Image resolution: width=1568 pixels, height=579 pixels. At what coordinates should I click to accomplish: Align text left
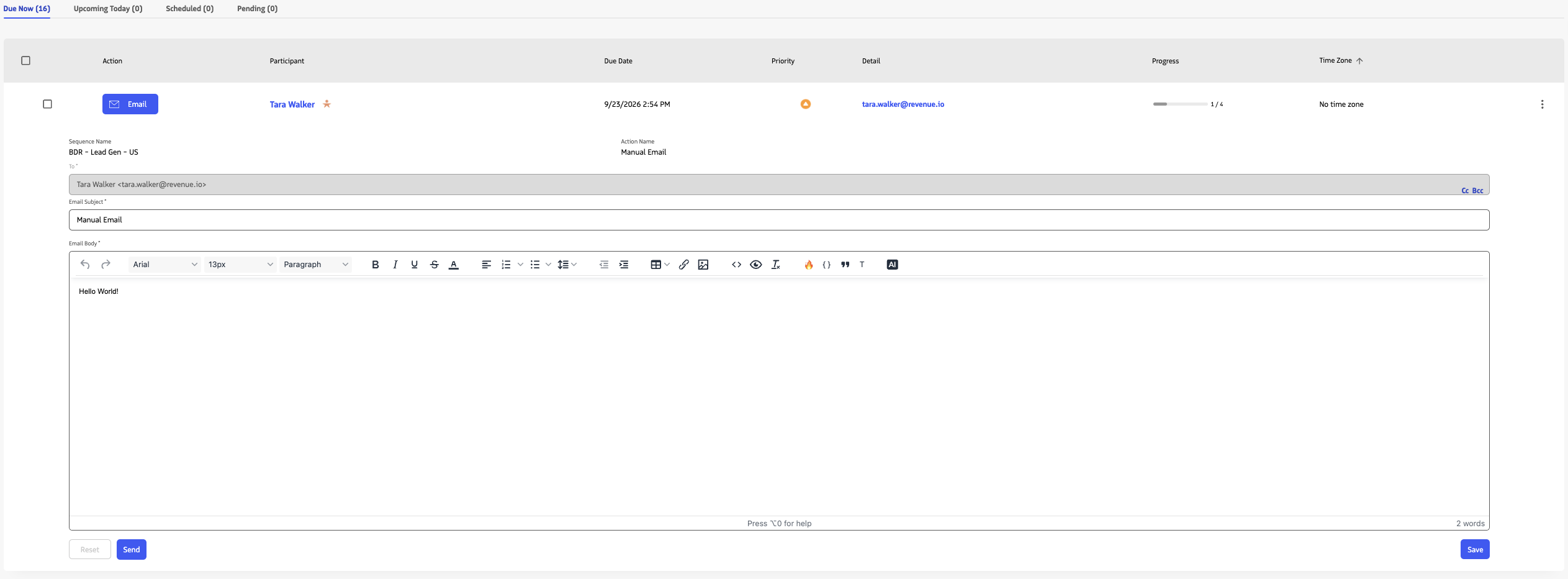click(486, 265)
